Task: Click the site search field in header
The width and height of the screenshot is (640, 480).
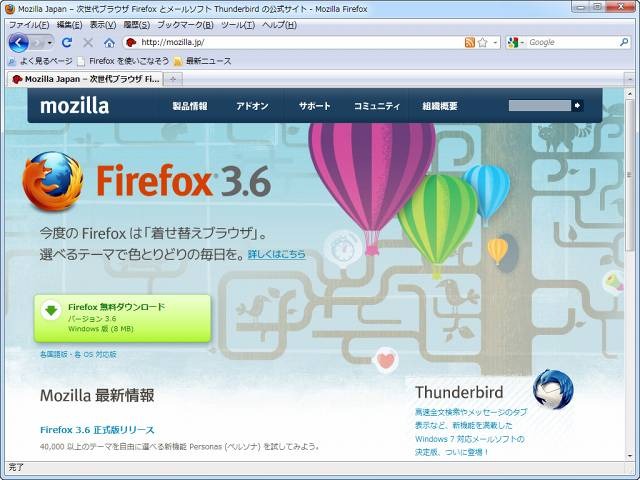Action: [540, 106]
